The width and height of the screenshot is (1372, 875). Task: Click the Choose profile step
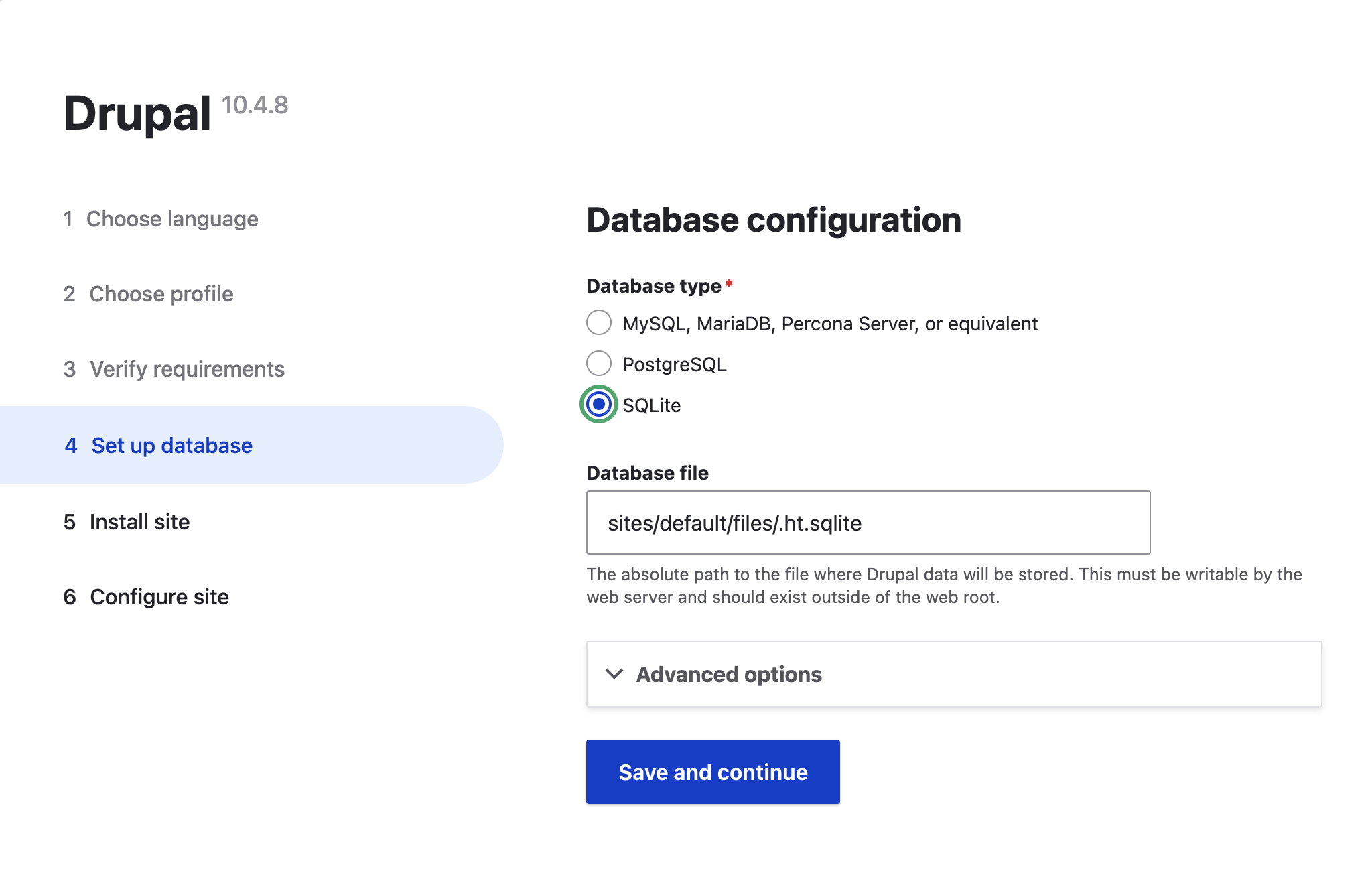pyautogui.click(x=148, y=294)
